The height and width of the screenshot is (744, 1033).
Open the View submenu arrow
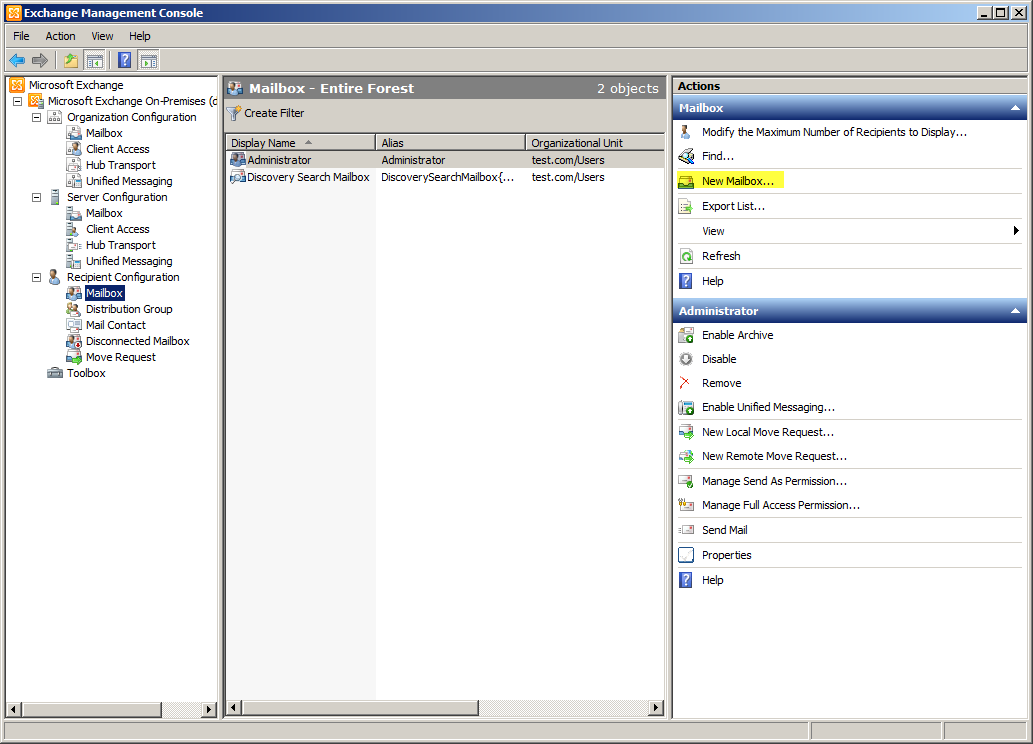click(1016, 231)
